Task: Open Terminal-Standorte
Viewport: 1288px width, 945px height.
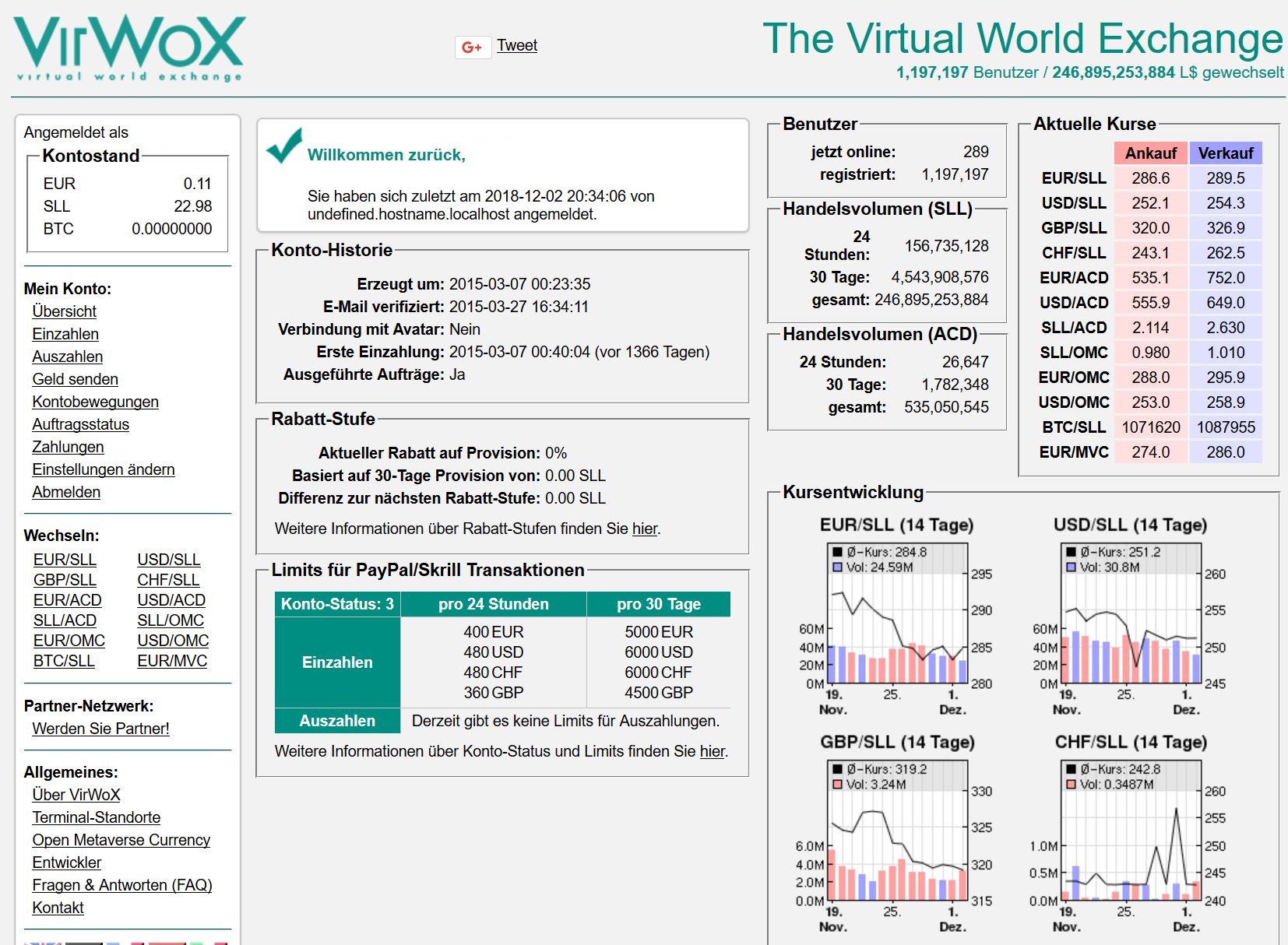Action: click(97, 817)
